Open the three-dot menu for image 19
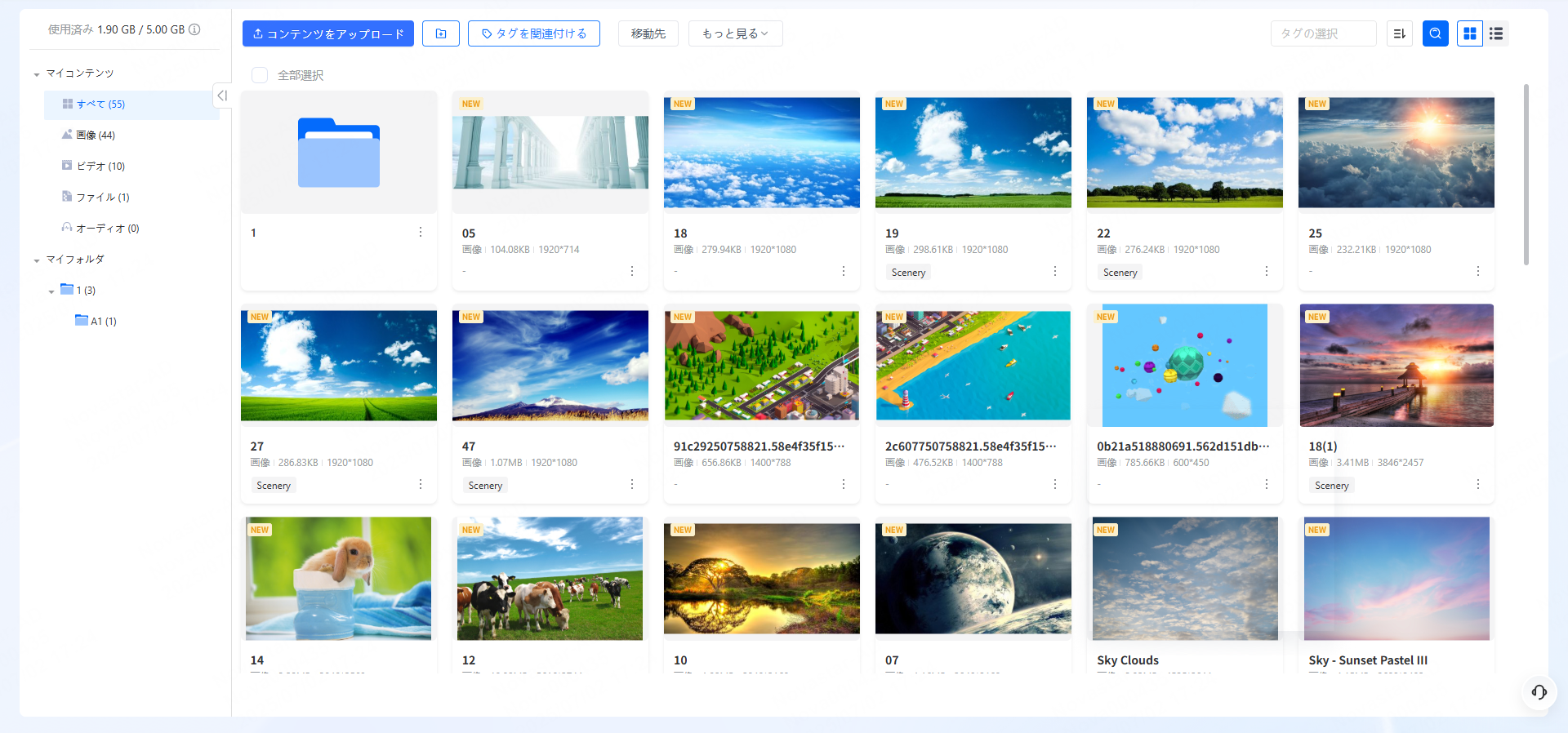Screen dimensions: 1568x733 click(1054, 271)
